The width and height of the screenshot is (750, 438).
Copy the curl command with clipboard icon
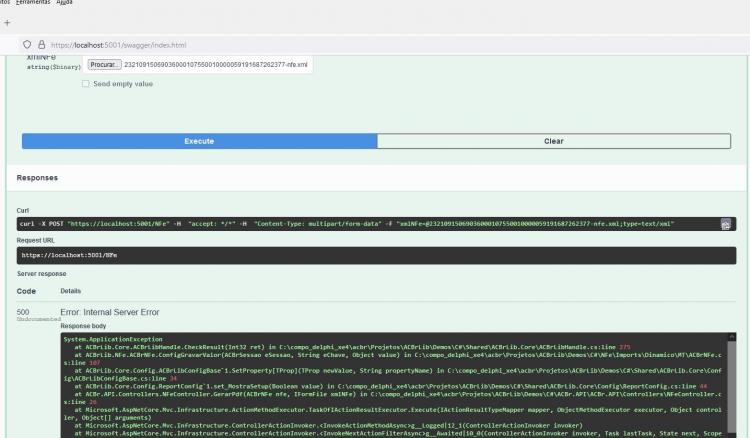point(726,224)
